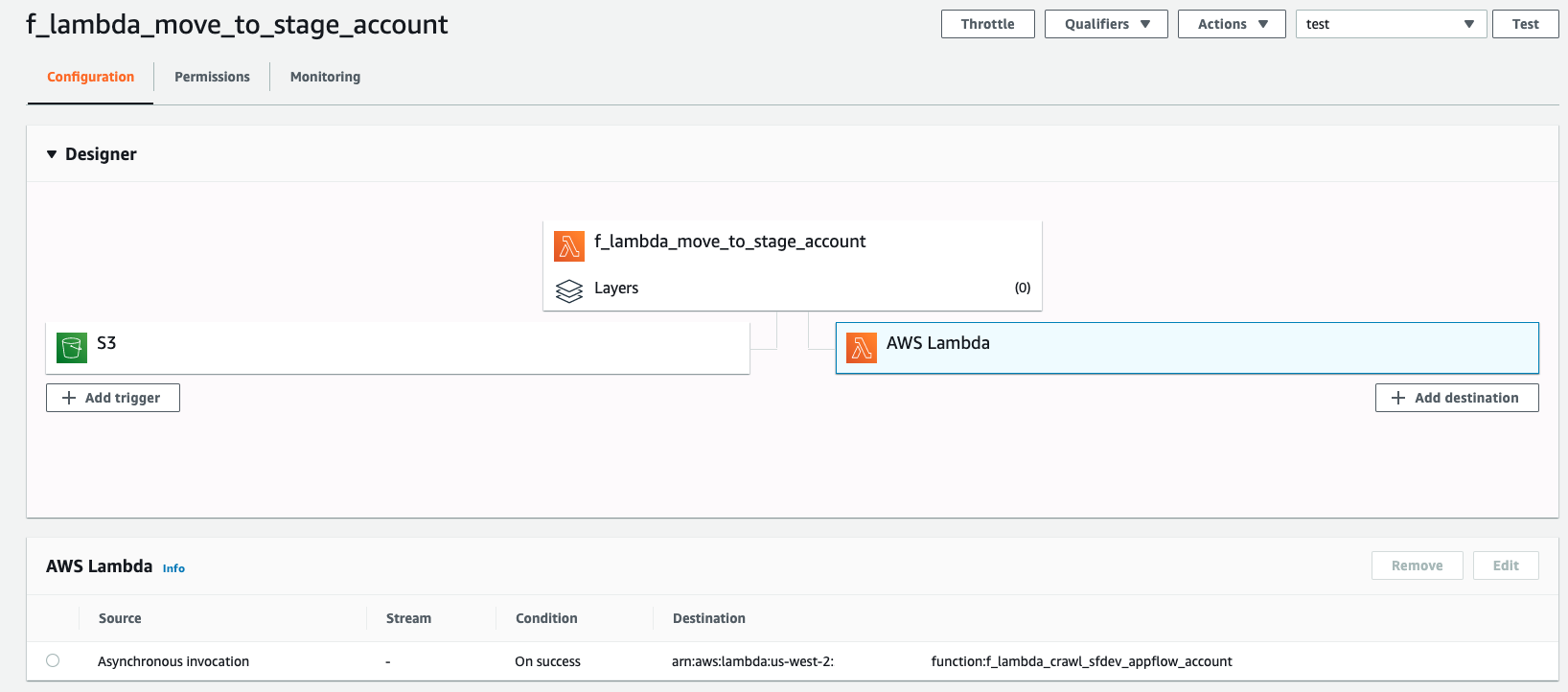Click the Edit button in AWS Lambda panel

coord(1506,565)
